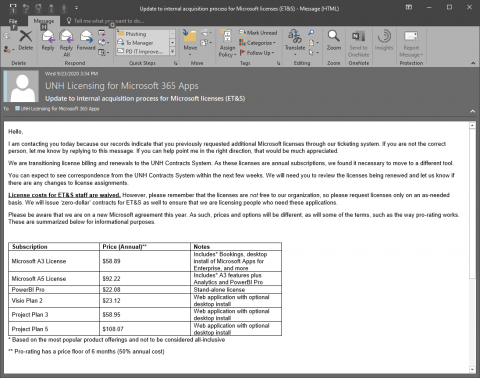Click the Reply All button
The height and width of the screenshot is (378, 480).
66,43
